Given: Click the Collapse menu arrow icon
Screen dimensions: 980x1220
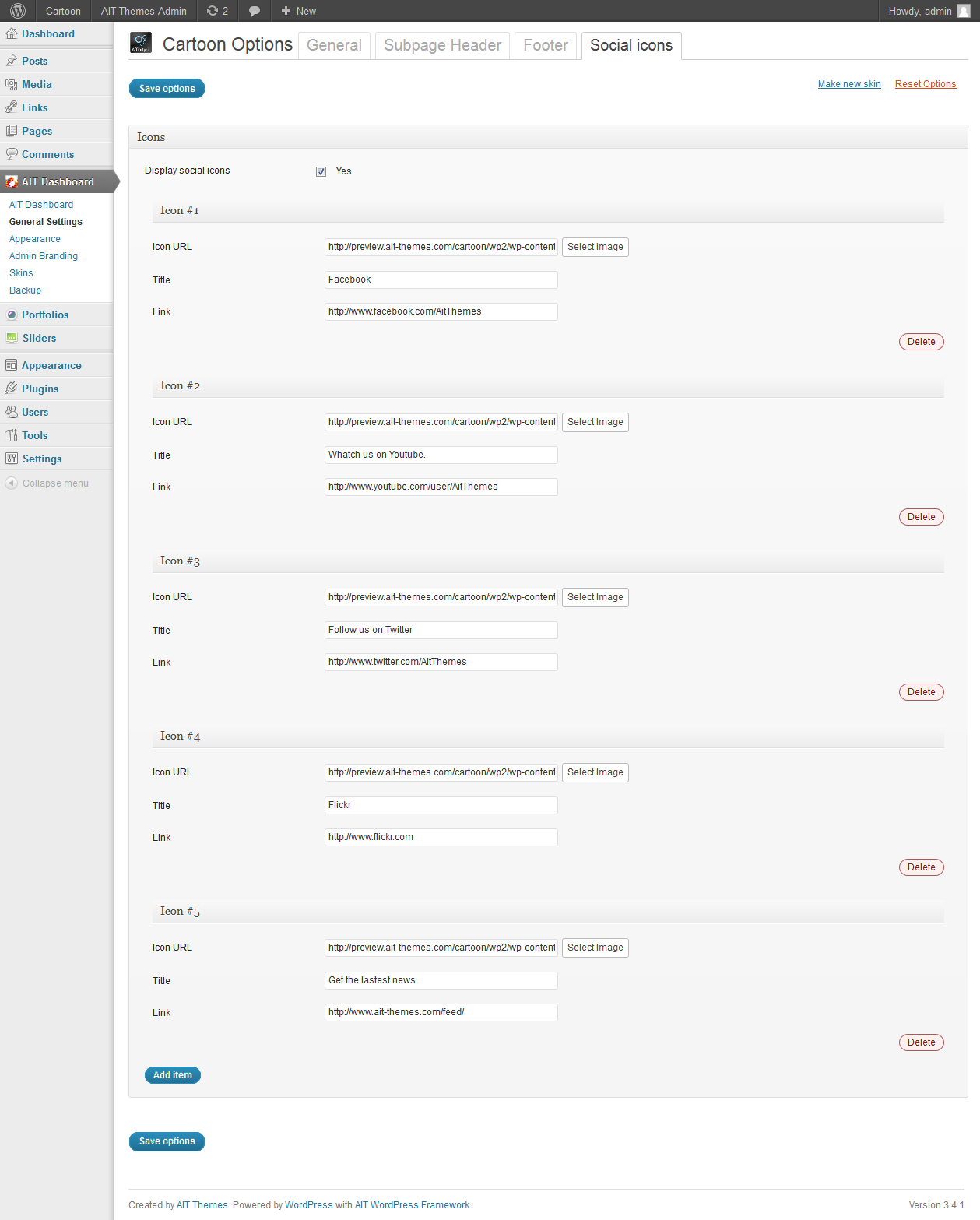Looking at the screenshot, I should pyautogui.click(x=11, y=483).
